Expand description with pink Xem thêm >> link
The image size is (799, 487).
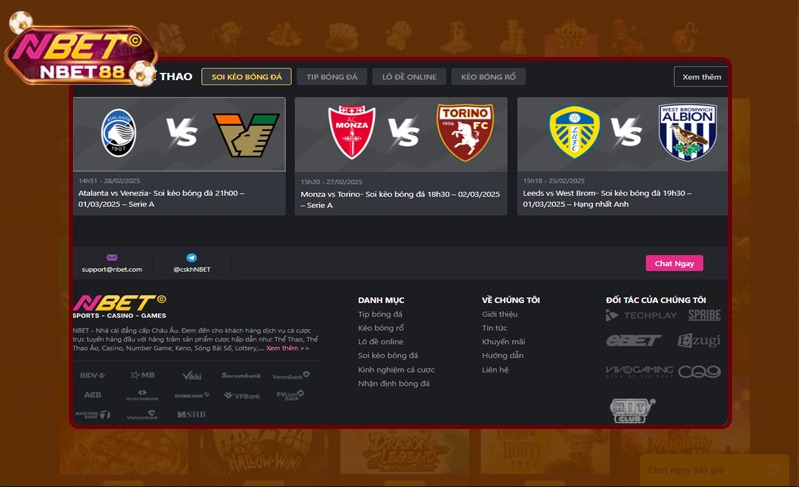click(287, 348)
